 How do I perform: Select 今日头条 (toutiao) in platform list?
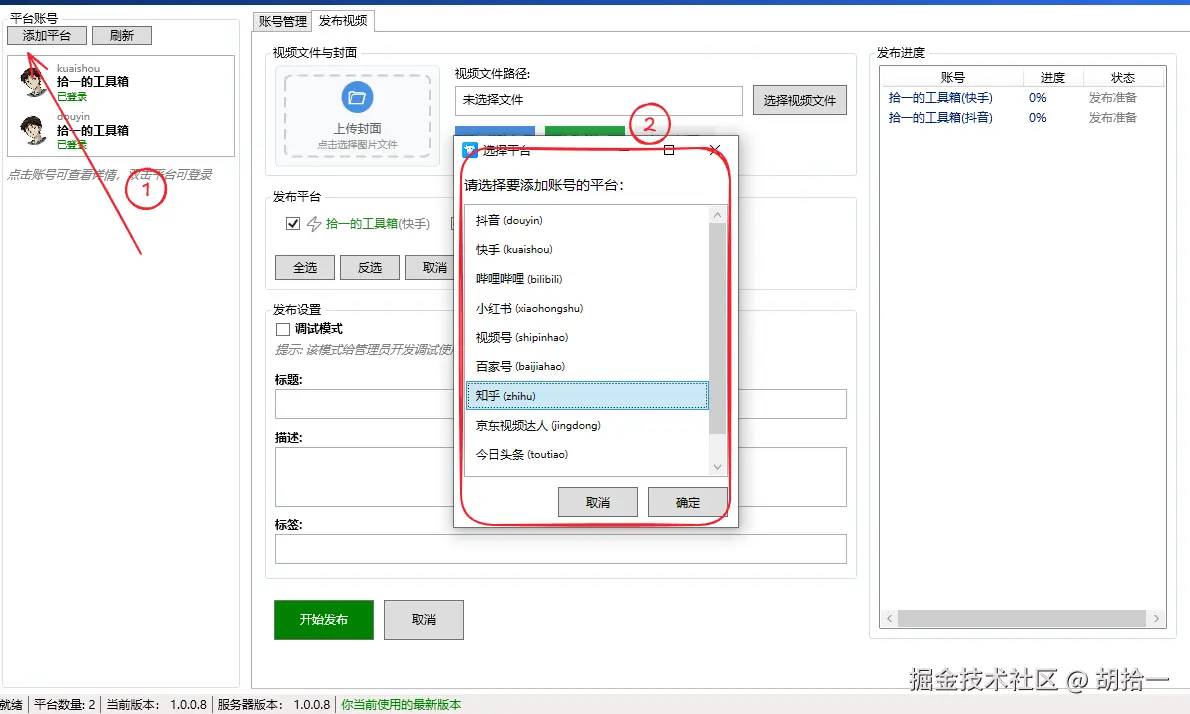[x=587, y=455]
